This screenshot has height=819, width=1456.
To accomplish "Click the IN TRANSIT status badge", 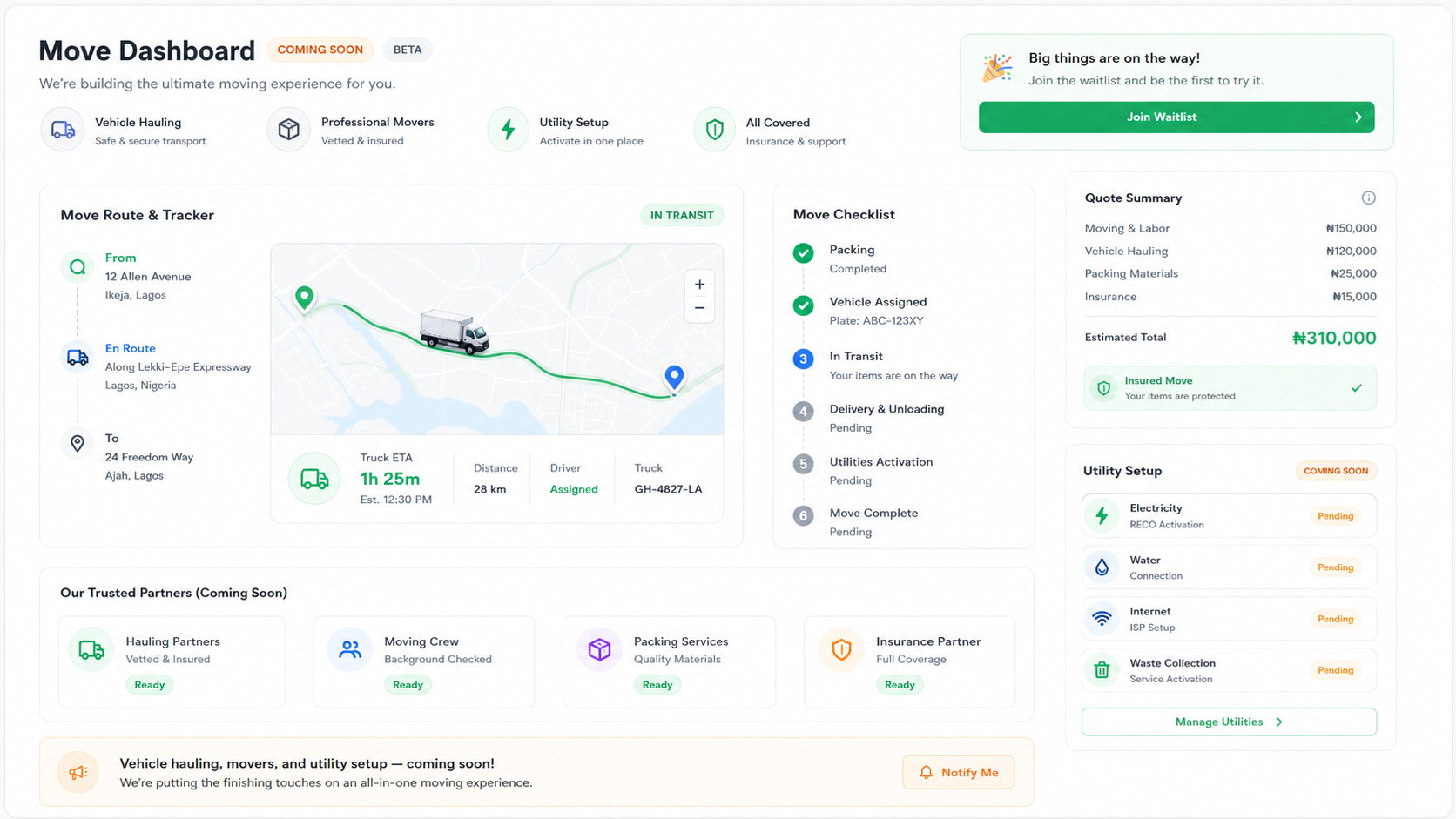I will click(x=682, y=215).
